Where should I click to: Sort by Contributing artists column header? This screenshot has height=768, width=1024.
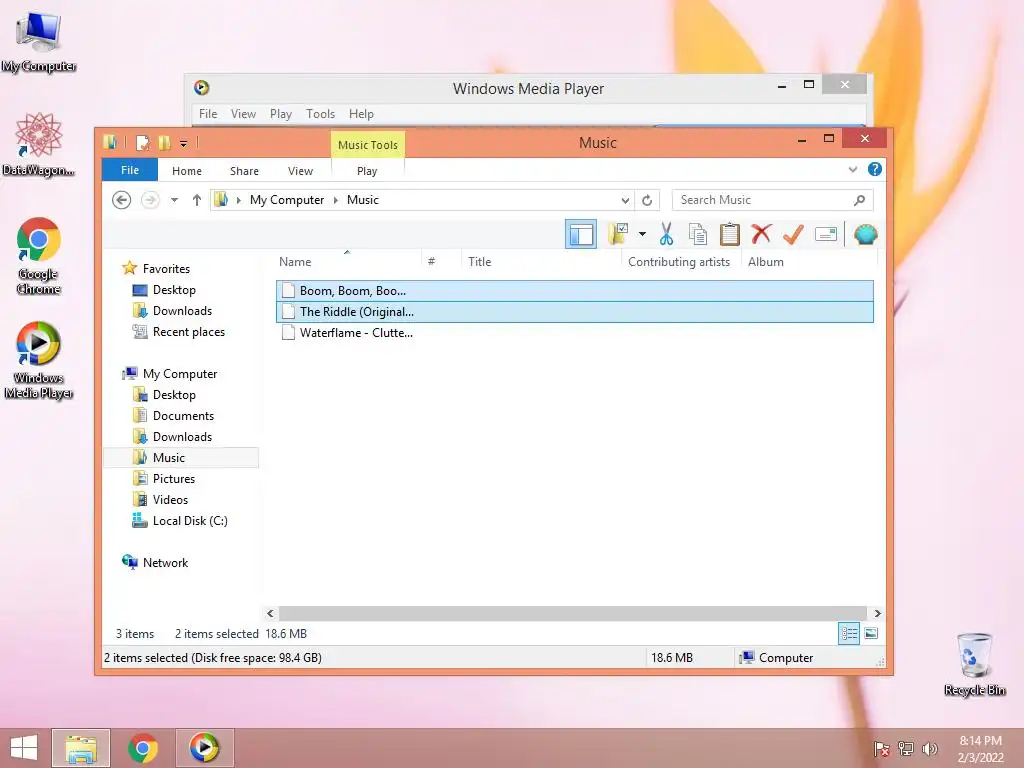(x=679, y=261)
